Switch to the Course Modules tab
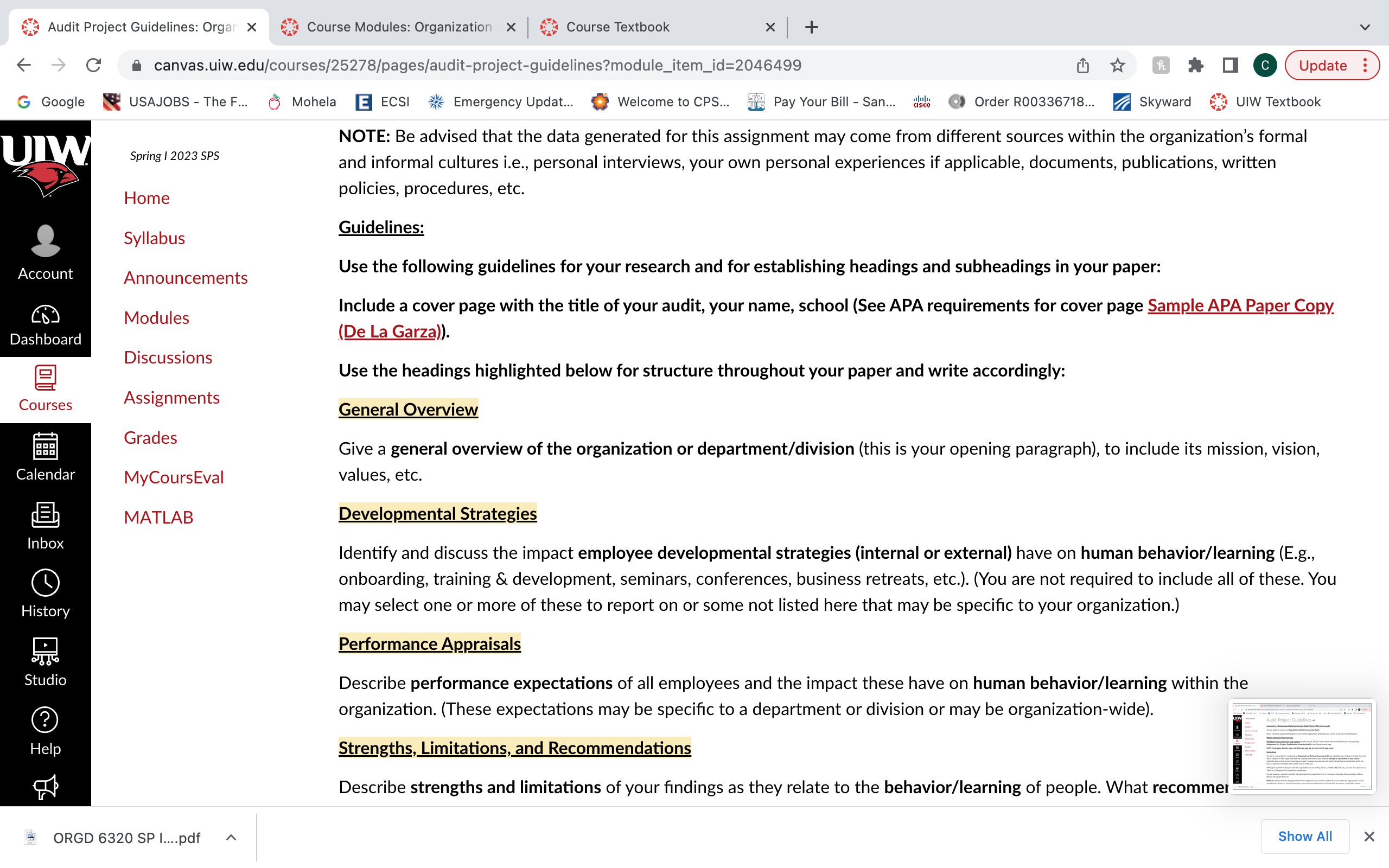 tap(399, 27)
